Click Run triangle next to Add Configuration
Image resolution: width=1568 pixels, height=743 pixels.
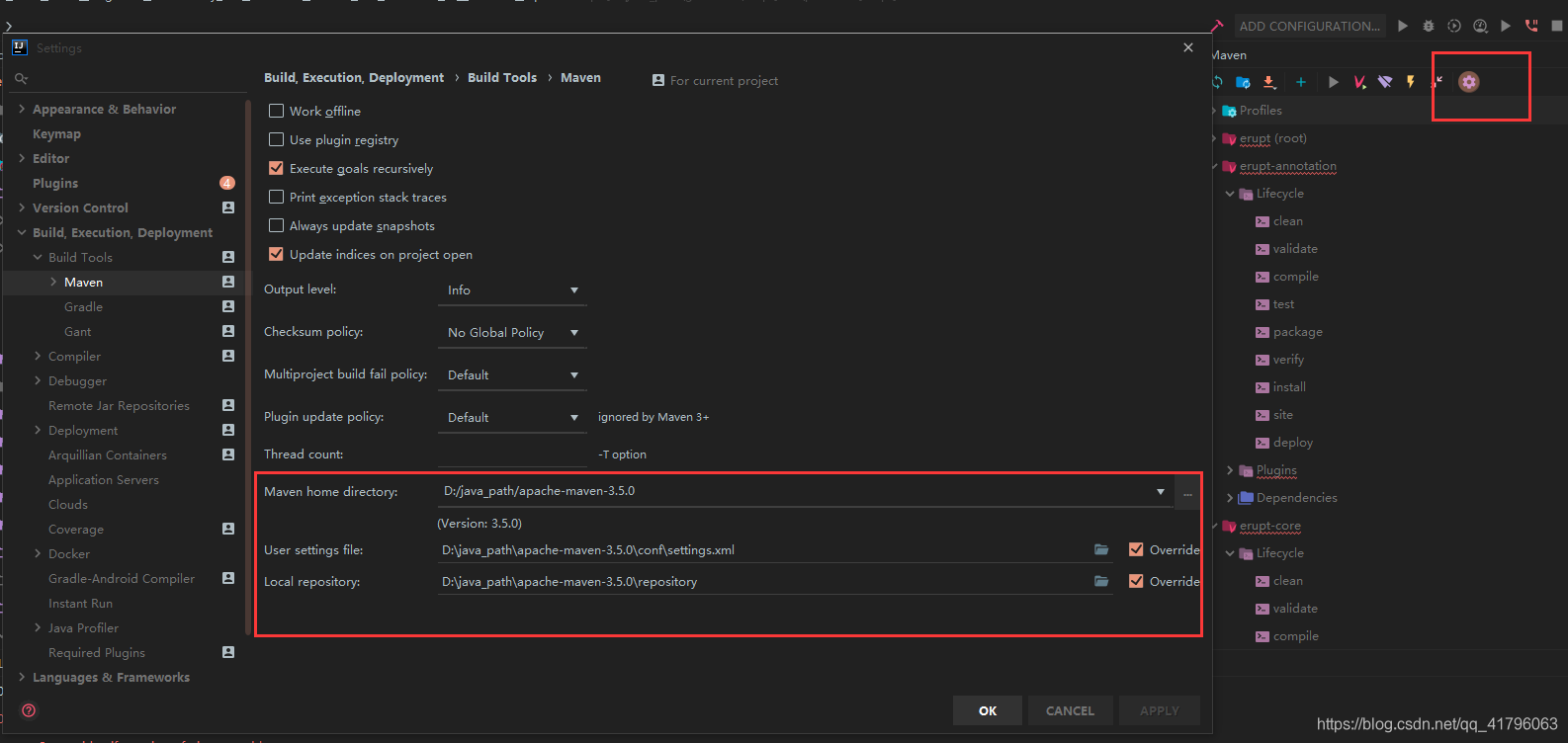[x=1403, y=26]
